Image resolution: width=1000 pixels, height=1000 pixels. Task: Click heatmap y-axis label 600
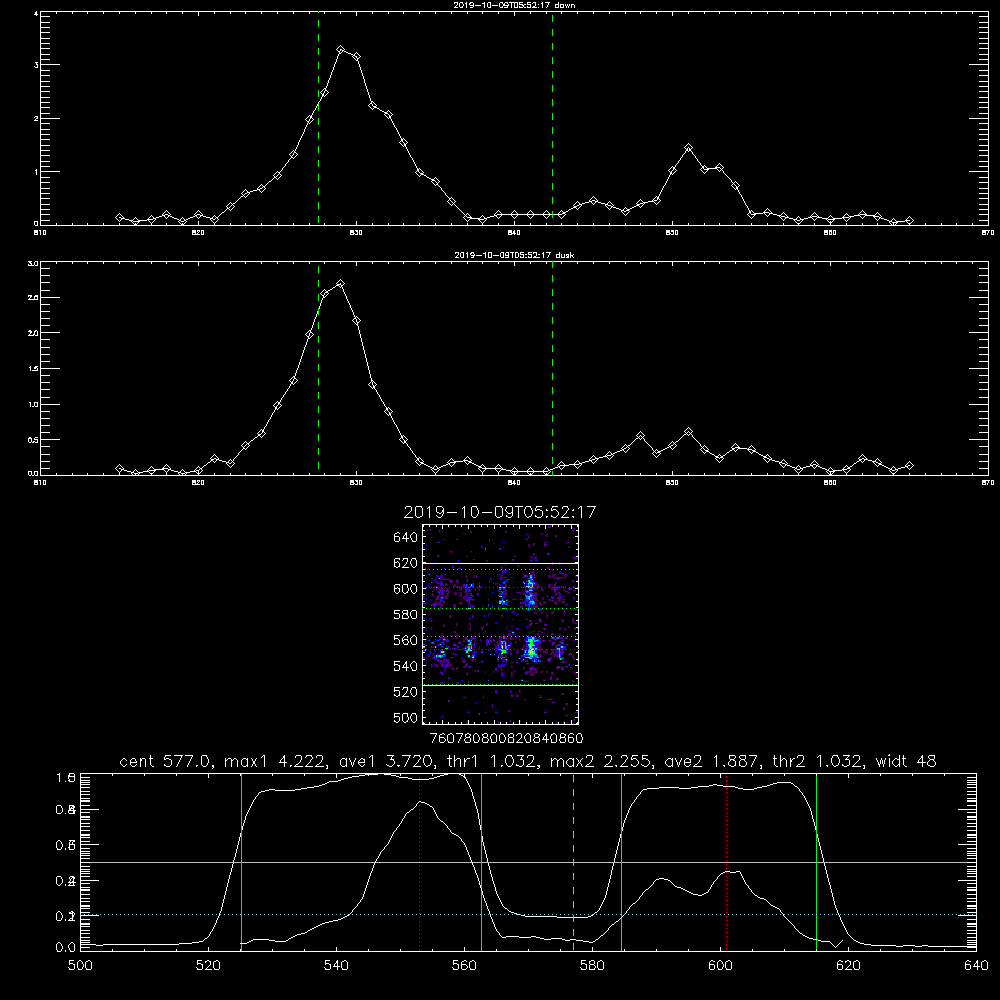tap(406, 589)
